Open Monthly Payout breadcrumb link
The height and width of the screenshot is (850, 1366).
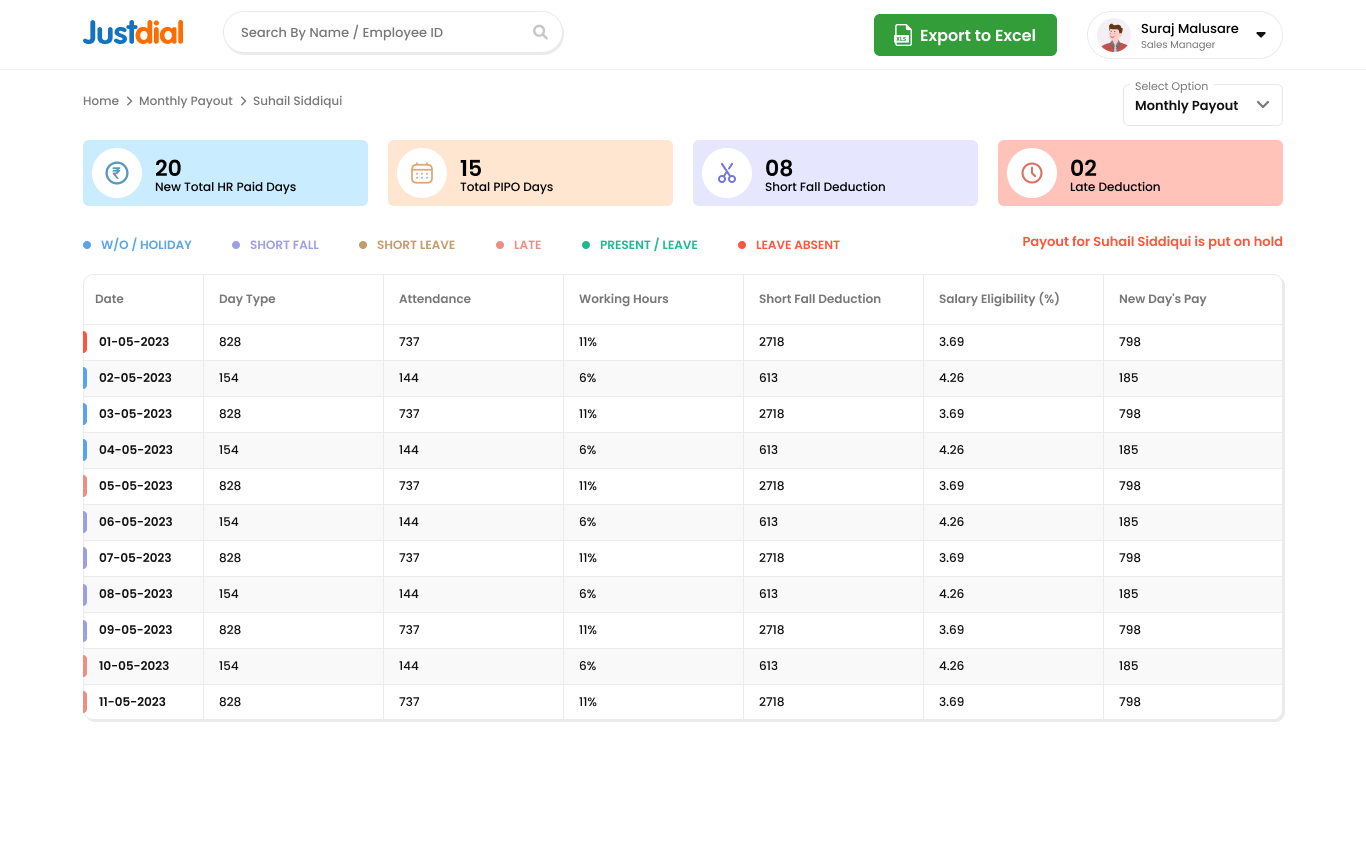[186, 101]
